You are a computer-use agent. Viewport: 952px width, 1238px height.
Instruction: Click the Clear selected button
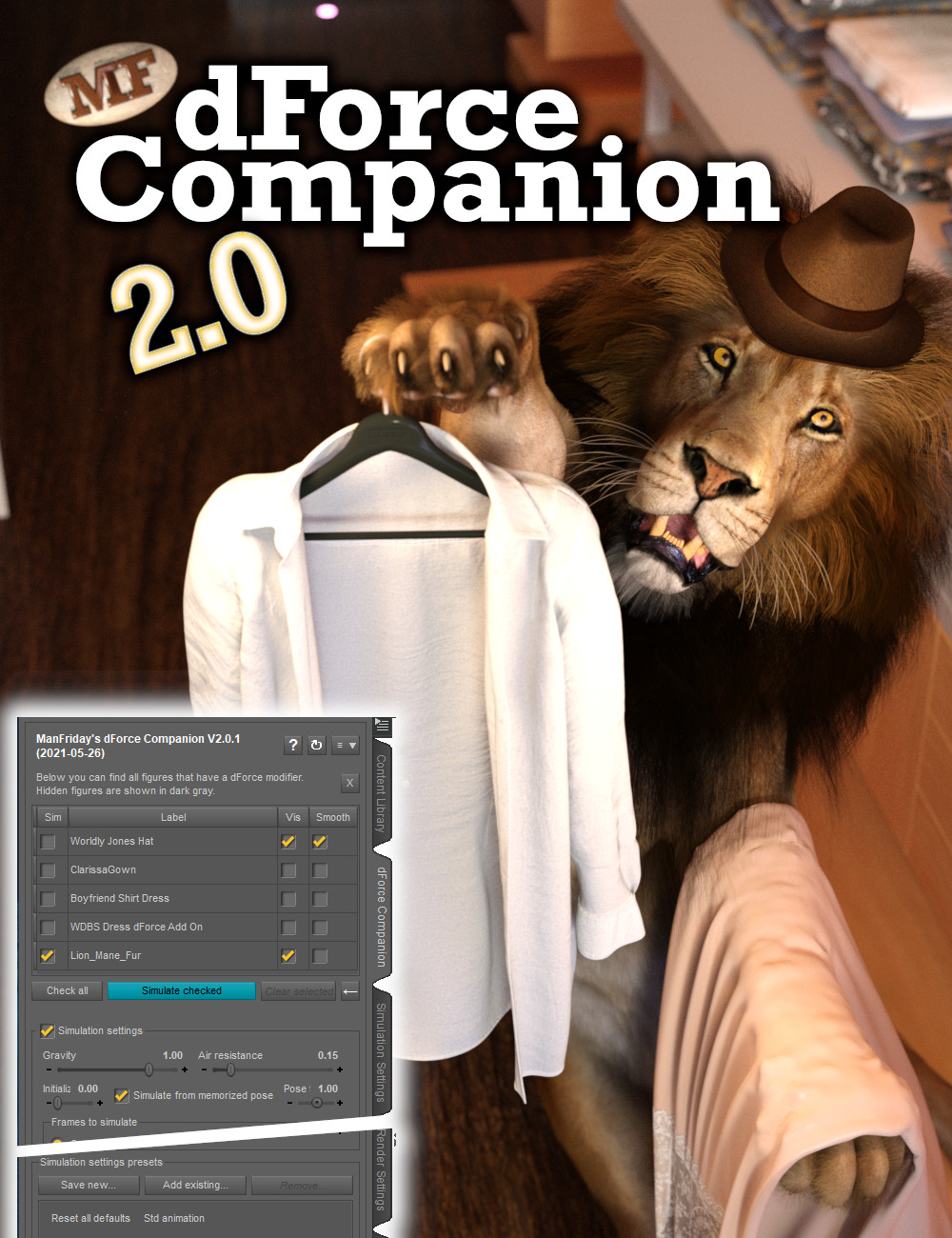coord(299,991)
